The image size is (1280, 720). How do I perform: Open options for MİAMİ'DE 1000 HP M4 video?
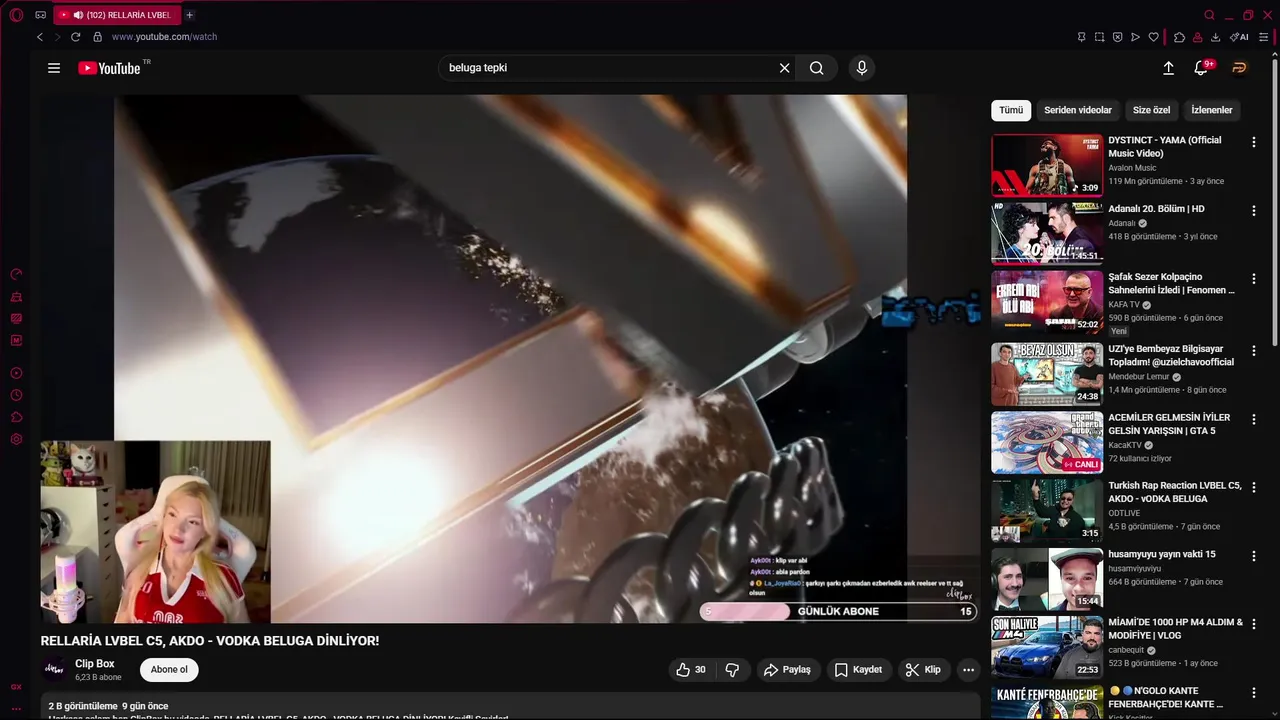pos(1254,624)
